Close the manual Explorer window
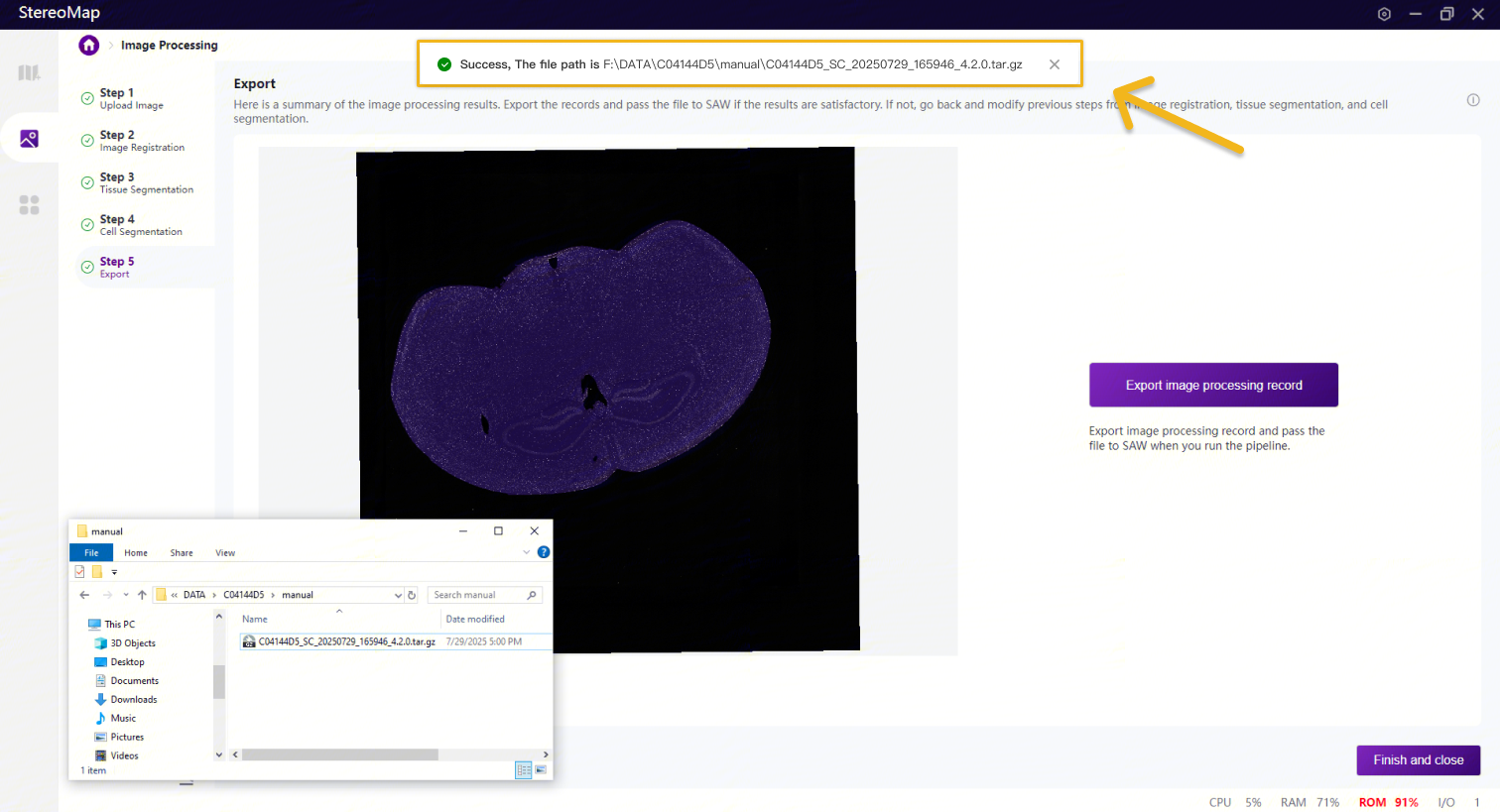1500x812 pixels. (535, 531)
